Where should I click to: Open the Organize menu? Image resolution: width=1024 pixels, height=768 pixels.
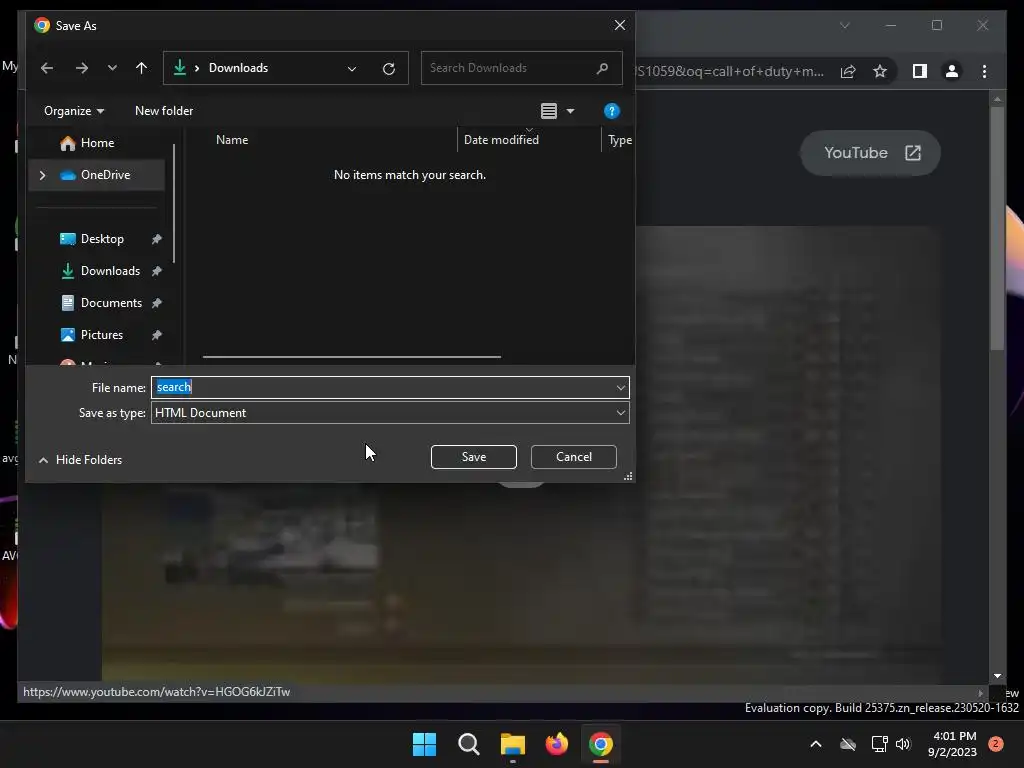click(x=74, y=111)
